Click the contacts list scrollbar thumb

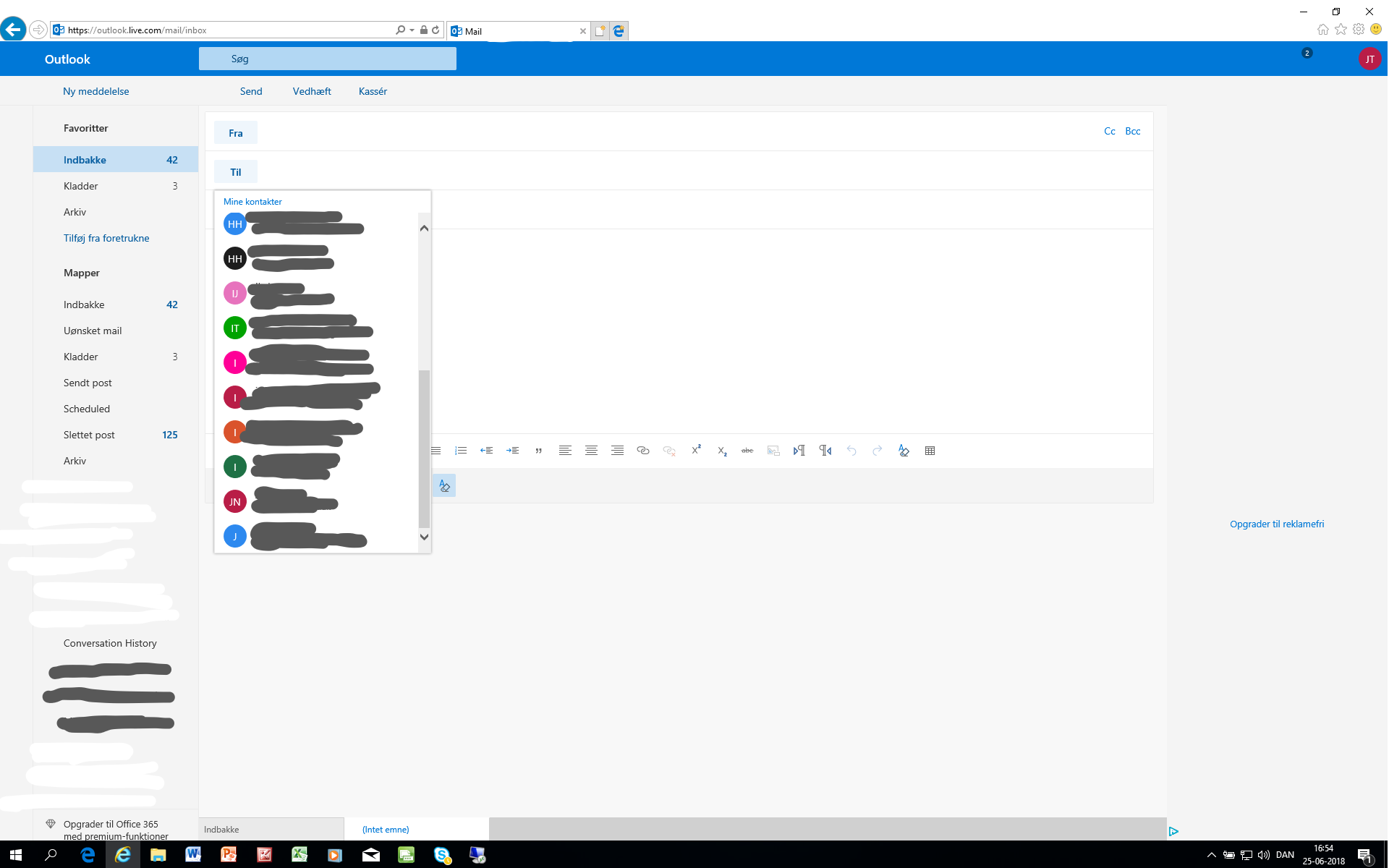coord(425,448)
